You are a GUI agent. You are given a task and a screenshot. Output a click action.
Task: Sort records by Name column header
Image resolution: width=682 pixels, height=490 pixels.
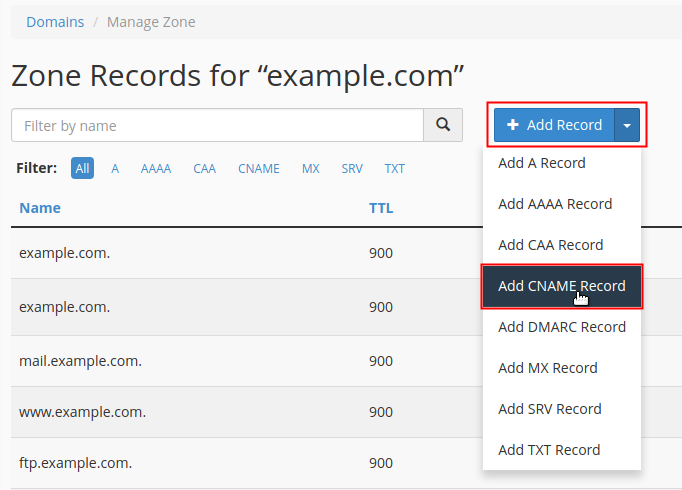[40, 208]
